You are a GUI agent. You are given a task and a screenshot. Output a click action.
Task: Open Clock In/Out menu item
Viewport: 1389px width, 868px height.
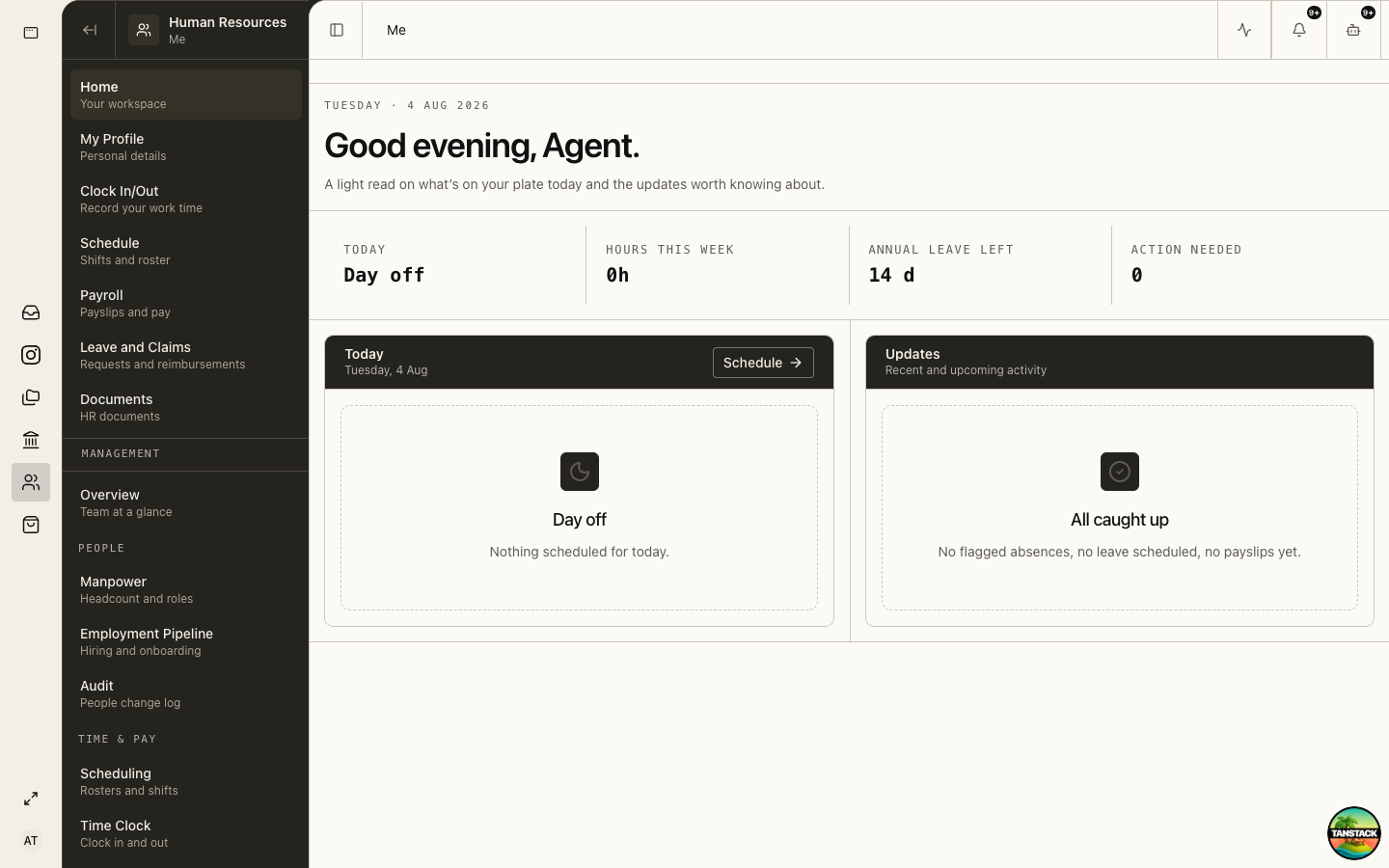coord(186,199)
